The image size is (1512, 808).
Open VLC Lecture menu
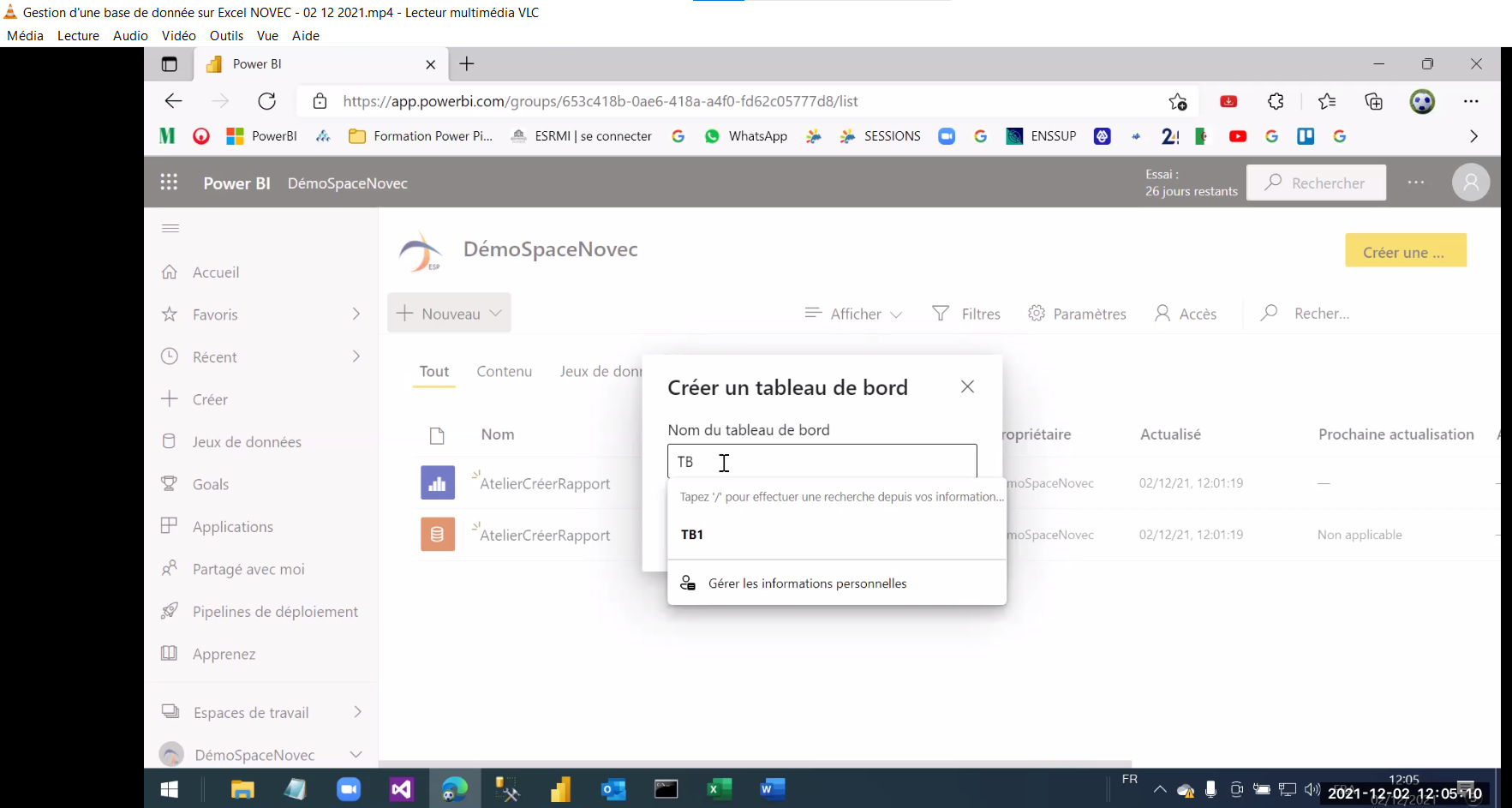pos(78,35)
